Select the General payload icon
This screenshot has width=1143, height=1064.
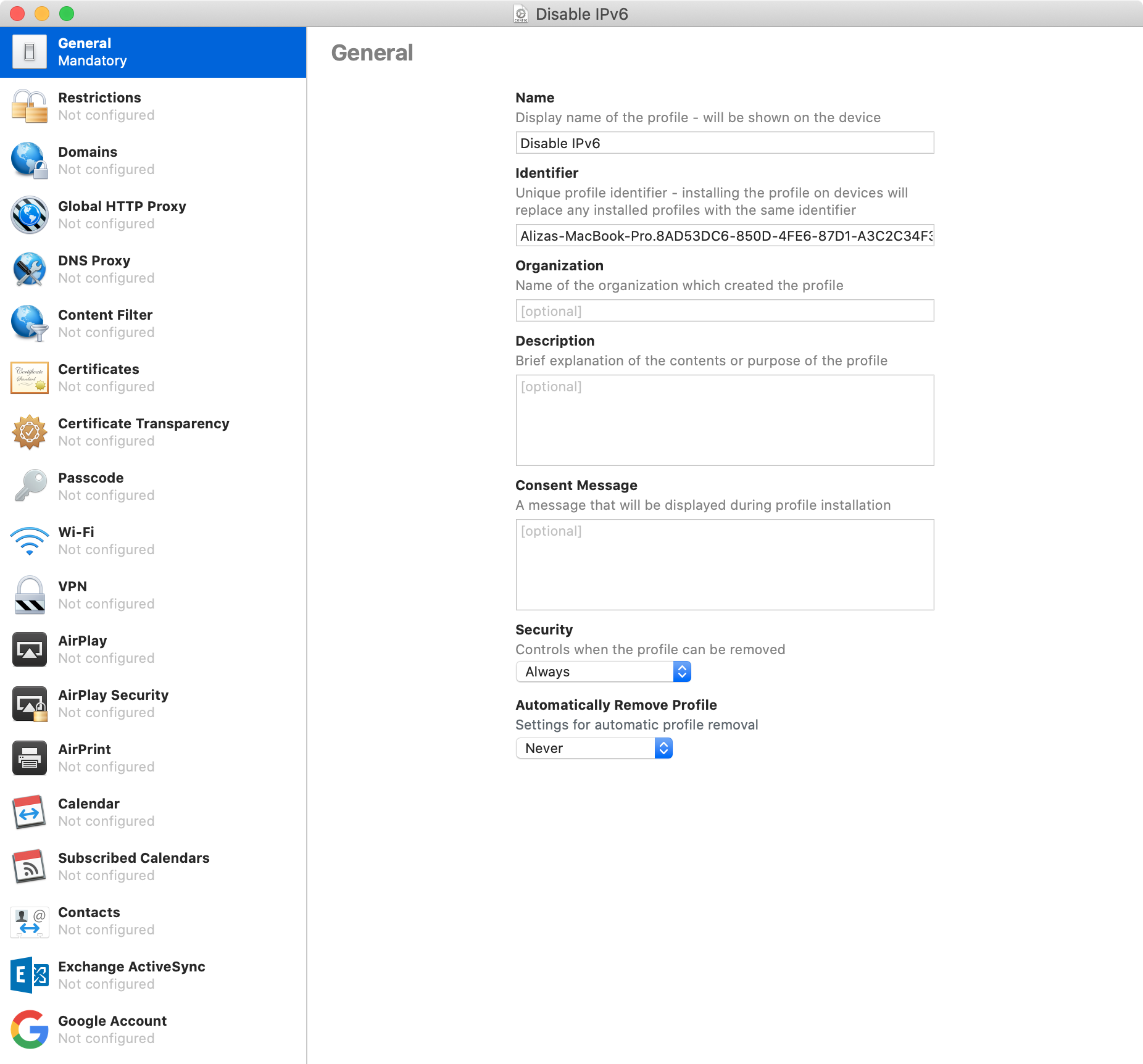[x=29, y=52]
